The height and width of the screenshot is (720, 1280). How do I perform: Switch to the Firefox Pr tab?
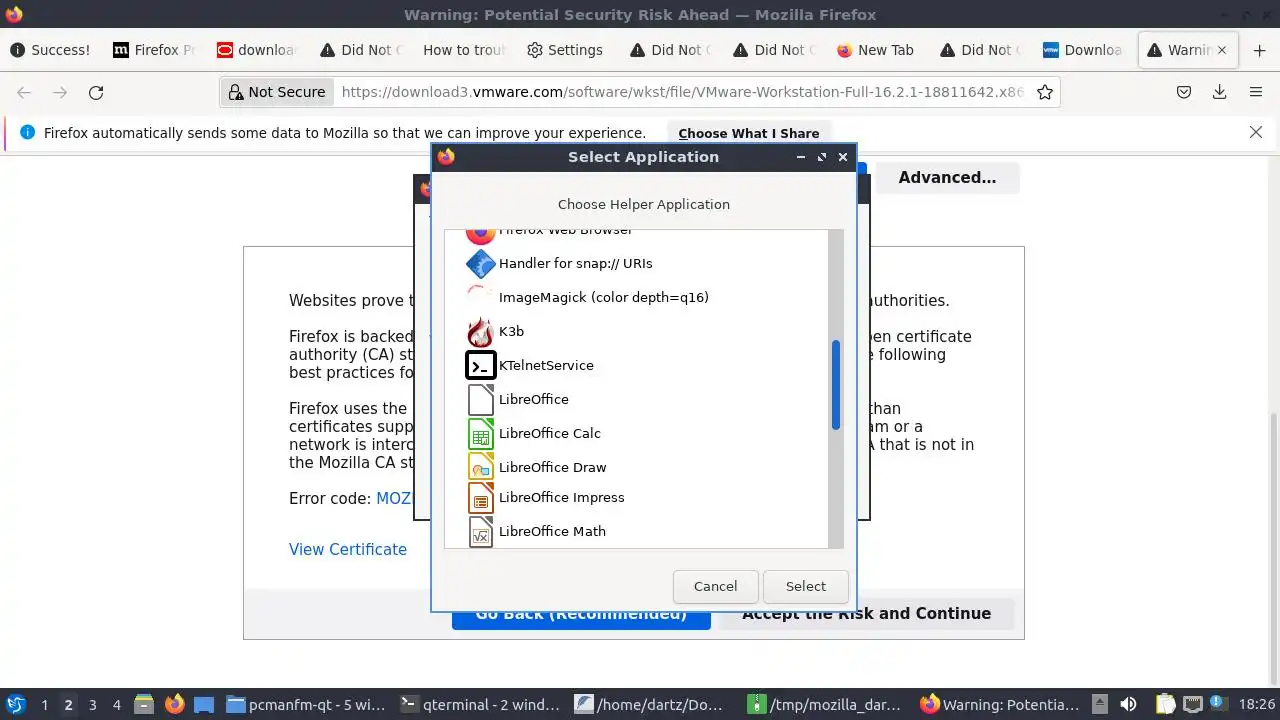[x=154, y=50]
